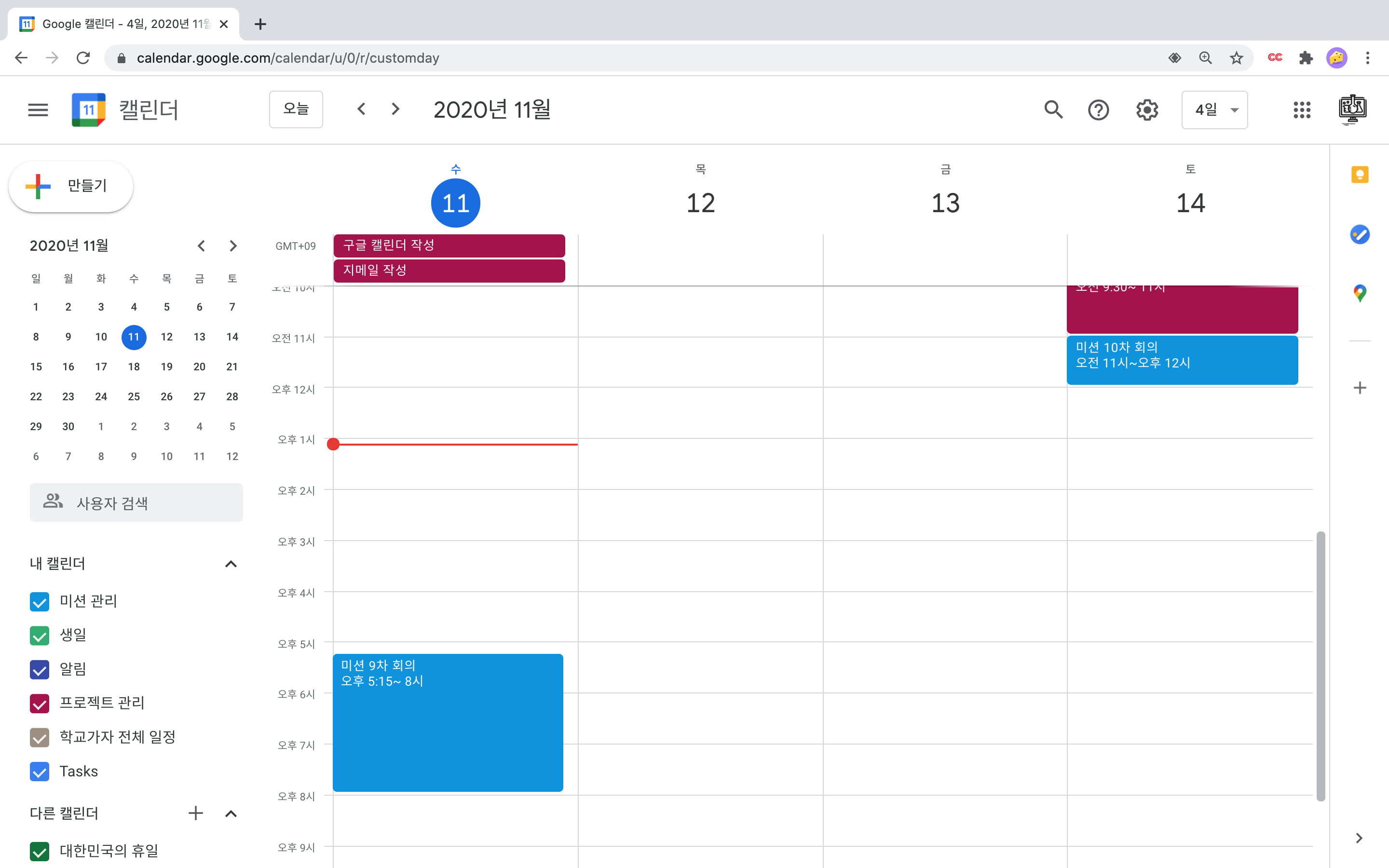Open Google Maps side panel icon

1359,293
